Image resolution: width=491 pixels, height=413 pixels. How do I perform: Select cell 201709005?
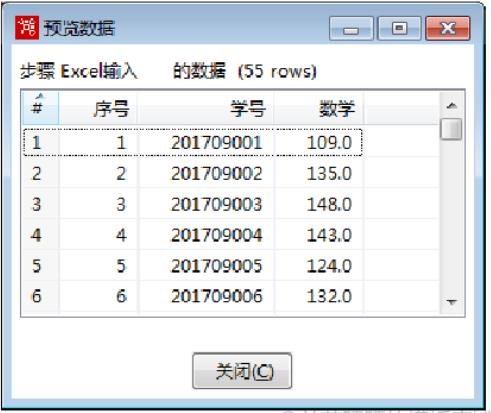[206, 266]
